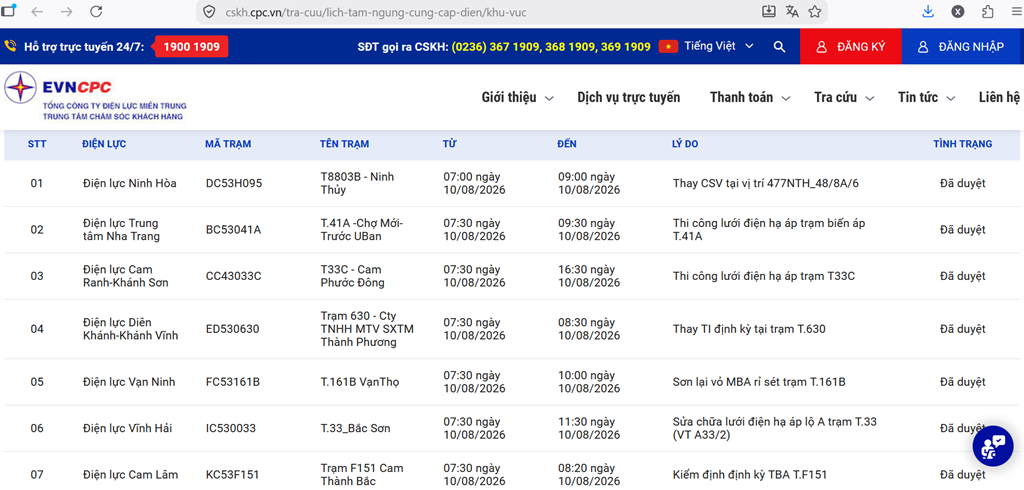Click the LÝ DO column header

click(x=685, y=144)
